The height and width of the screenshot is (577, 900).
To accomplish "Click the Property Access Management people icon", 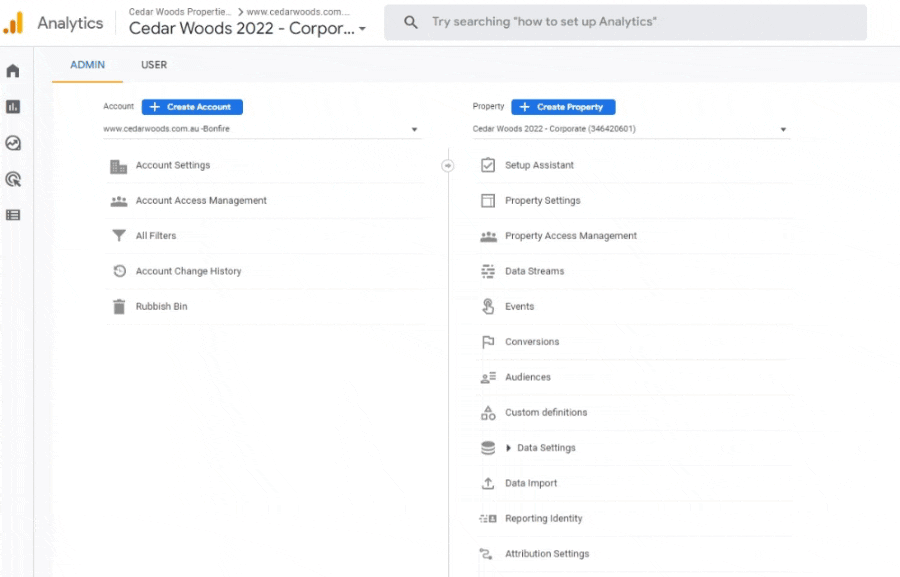I will click(x=488, y=236).
